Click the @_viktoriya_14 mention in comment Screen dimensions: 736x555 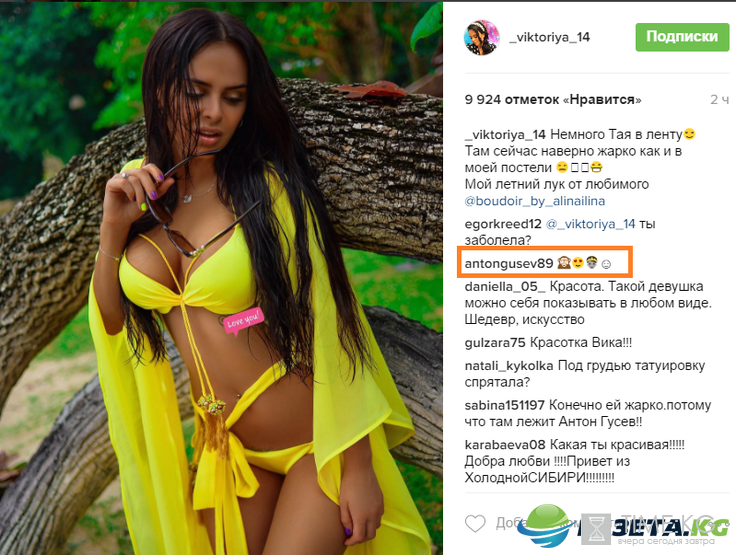point(590,224)
